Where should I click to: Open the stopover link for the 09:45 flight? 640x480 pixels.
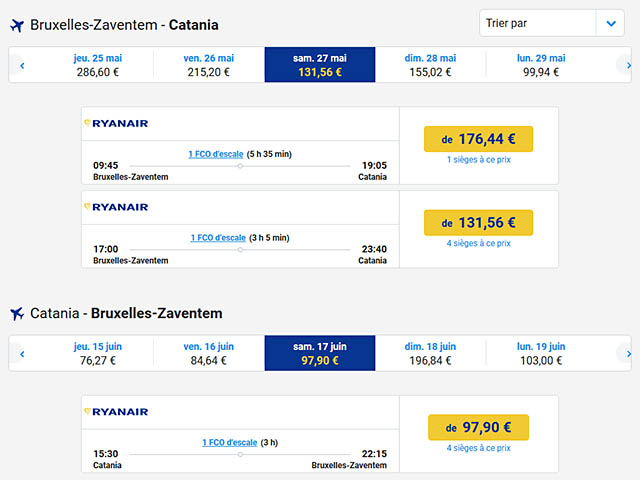click(216, 154)
